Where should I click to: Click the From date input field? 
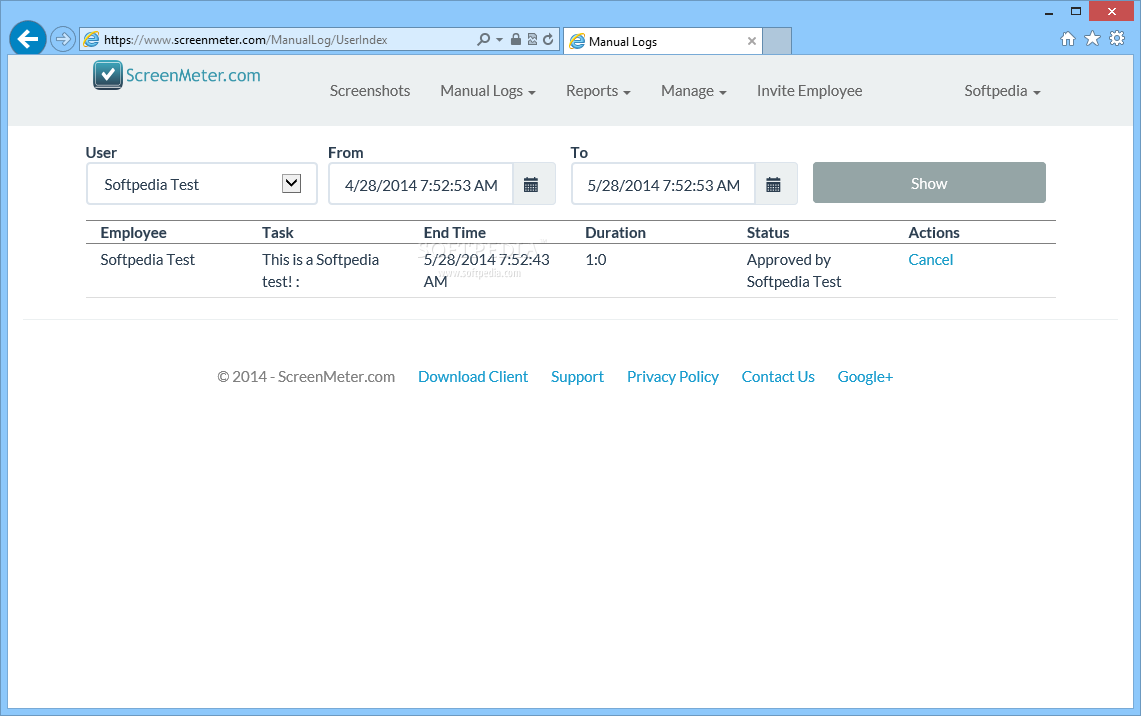421,185
